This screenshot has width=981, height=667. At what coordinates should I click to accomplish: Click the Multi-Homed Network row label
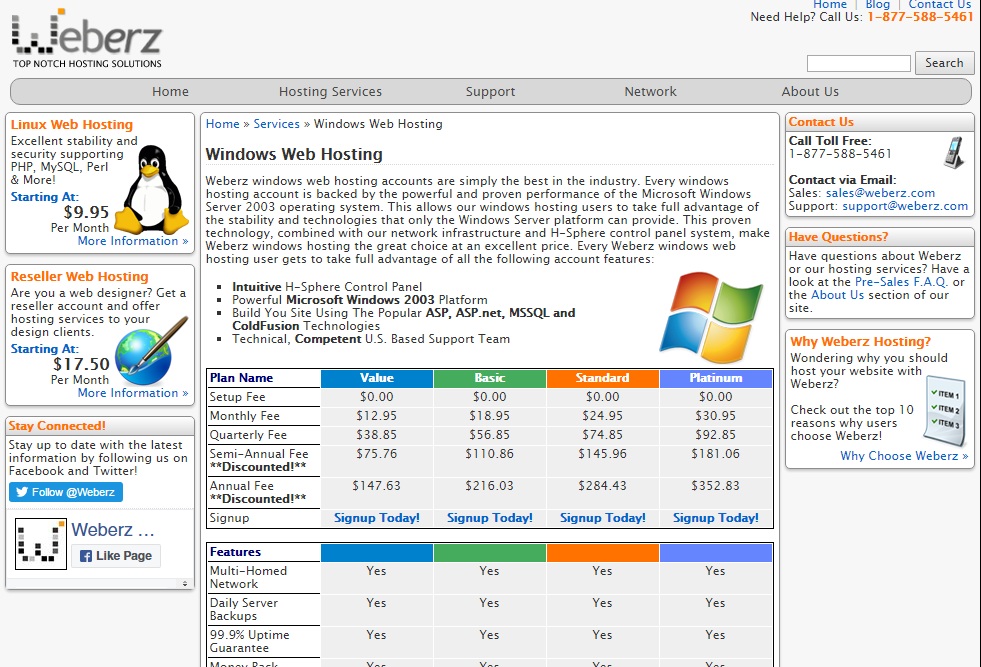[x=248, y=577]
